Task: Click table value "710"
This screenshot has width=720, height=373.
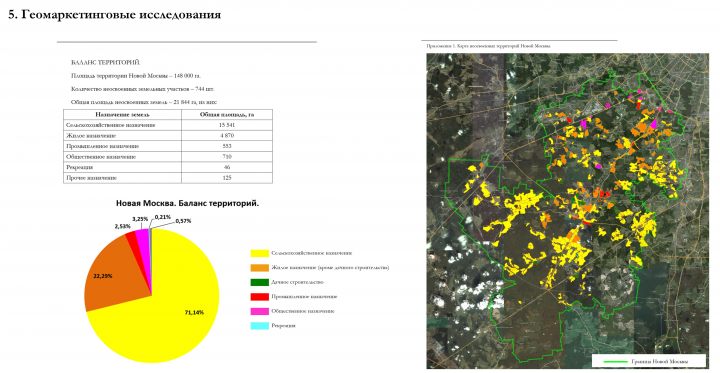Action: pos(227,157)
